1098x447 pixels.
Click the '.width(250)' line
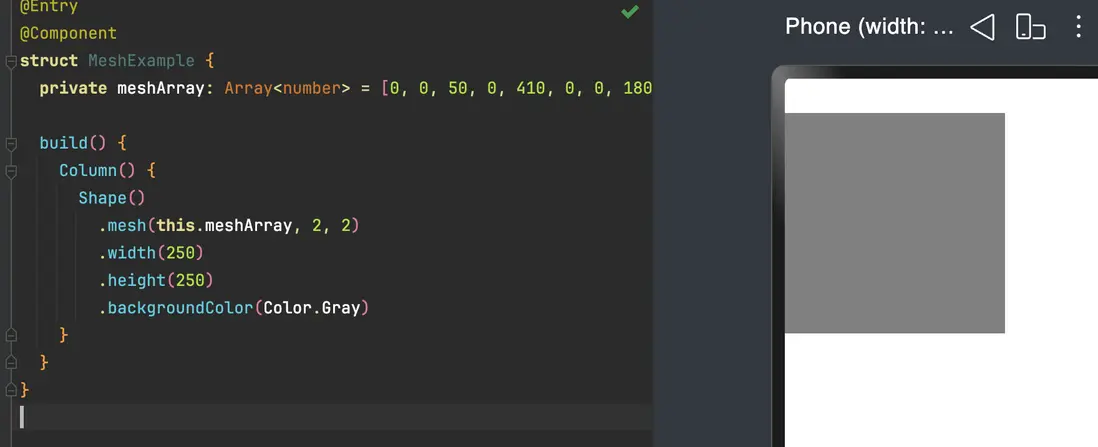pyautogui.click(x=151, y=252)
